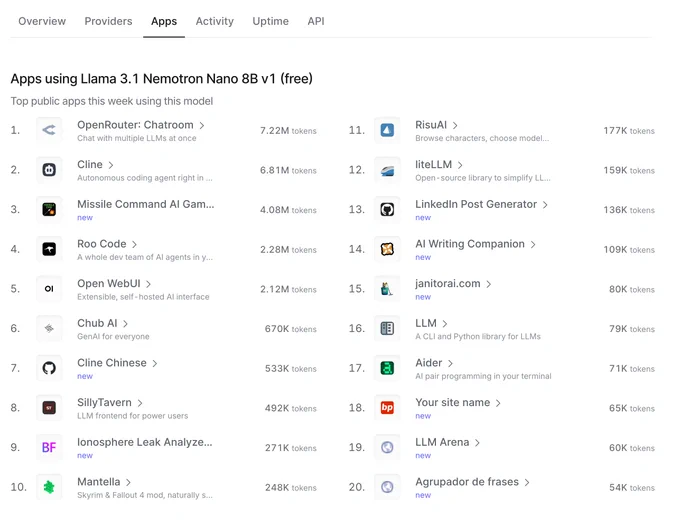Click the 'new' badge under Cline Chinese
The height and width of the screenshot is (524, 680).
tap(85, 376)
